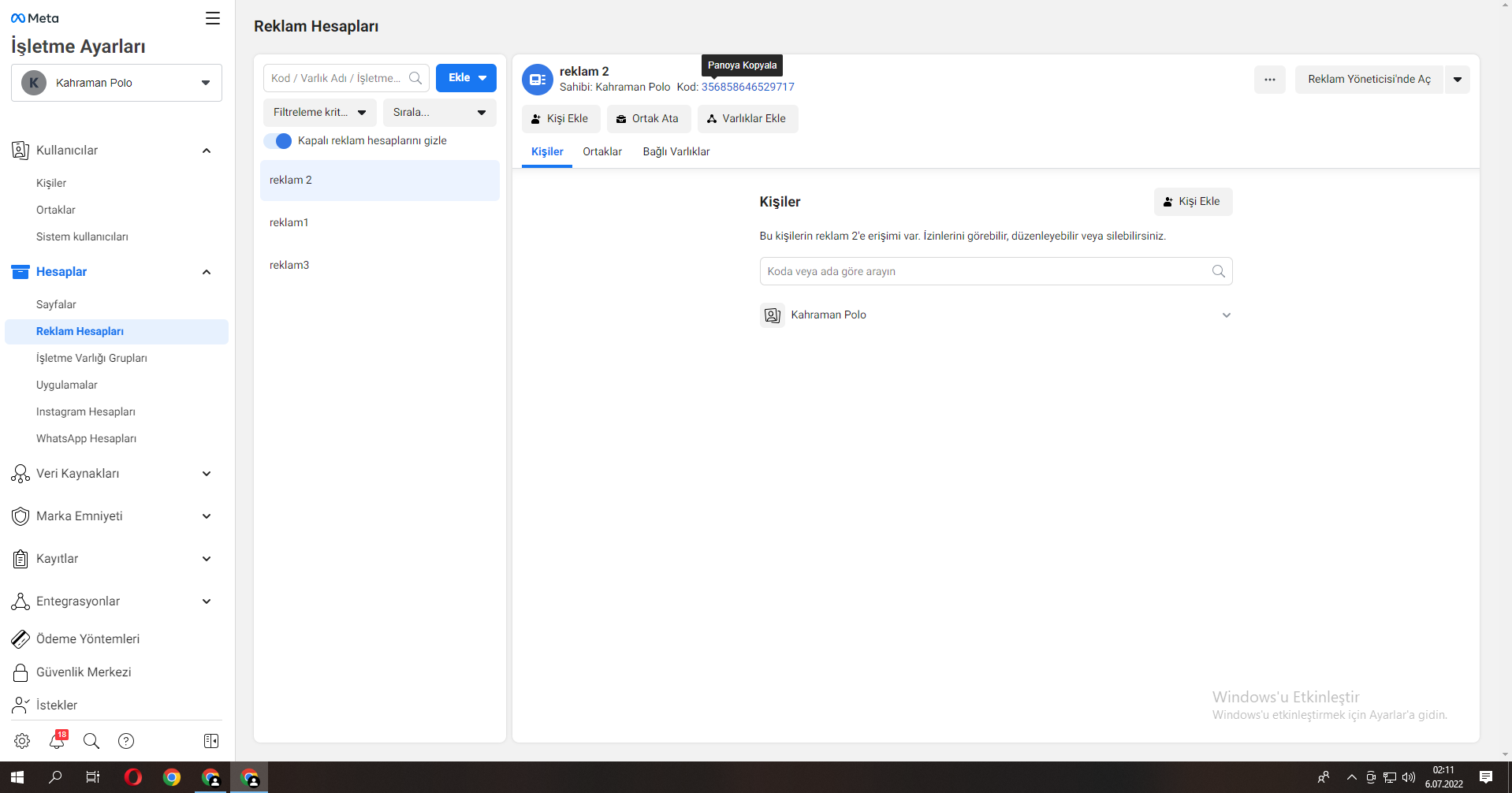The width and height of the screenshot is (1512, 793).
Task: Click the volume speaker icon in the system tray
Action: 1409,778
